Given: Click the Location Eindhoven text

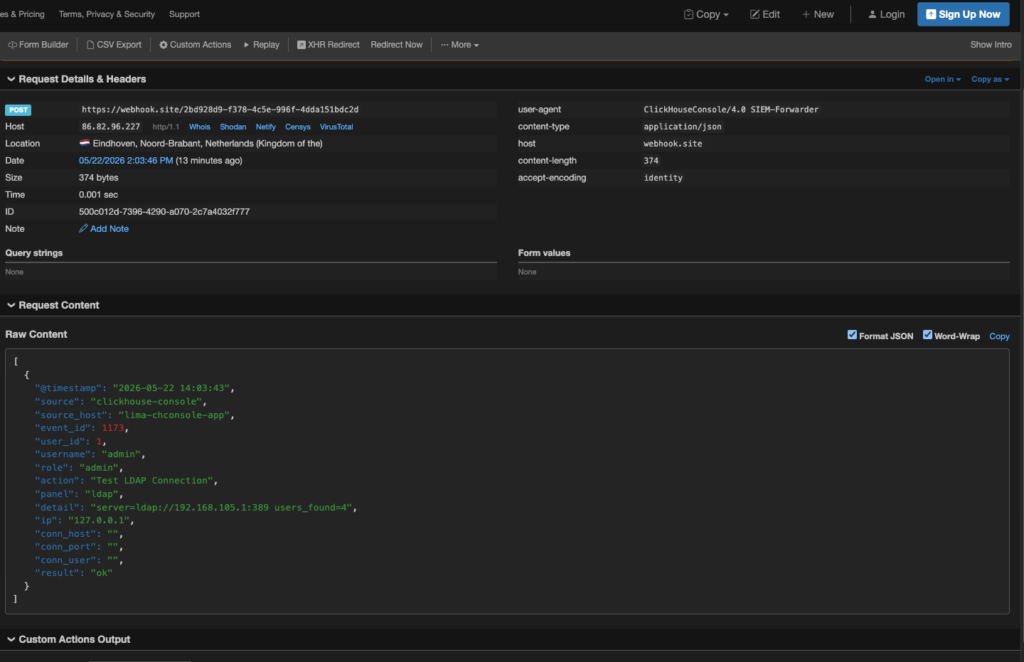Looking at the screenshot, I should coord(207,144).
